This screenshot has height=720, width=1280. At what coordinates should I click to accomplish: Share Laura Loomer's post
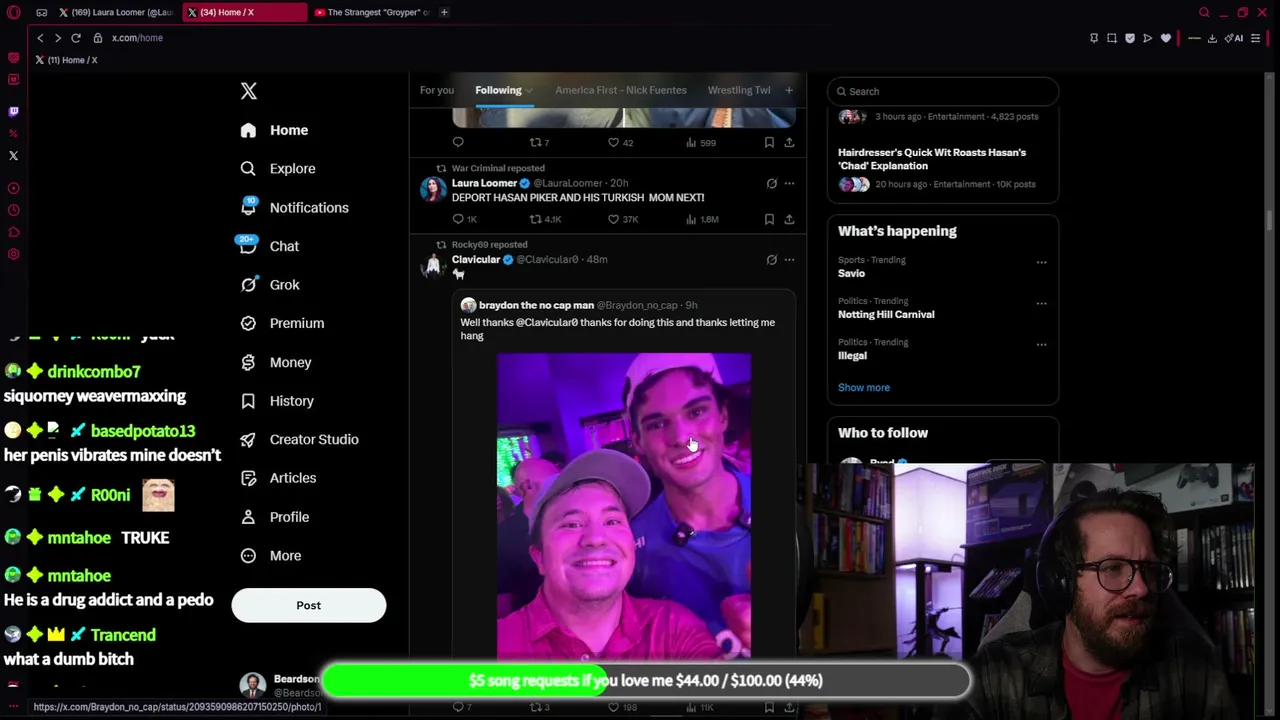(789, 219)
